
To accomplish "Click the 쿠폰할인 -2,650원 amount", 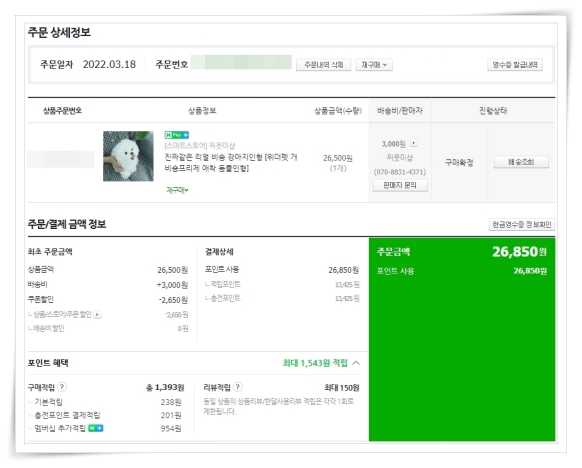I will click(x=173, y=300).
